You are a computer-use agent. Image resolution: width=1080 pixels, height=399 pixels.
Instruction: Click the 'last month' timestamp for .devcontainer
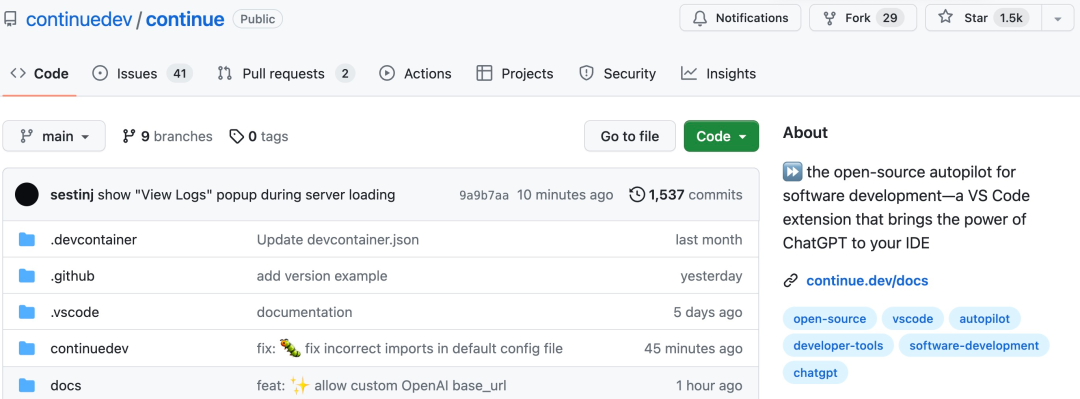point(709,240)
